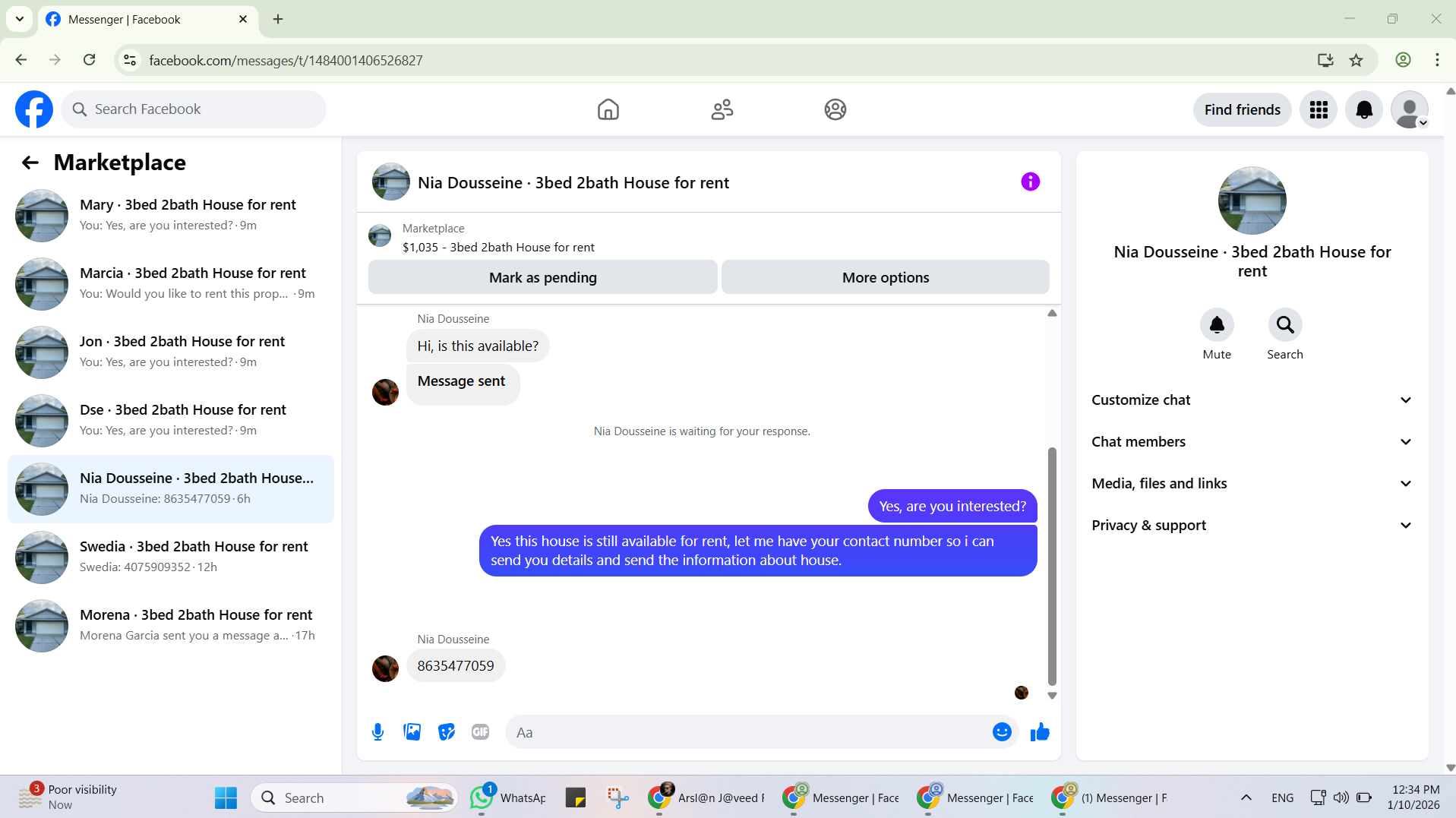Bookmark this page with the star icon
Viewport: 1456px width, 818px height.
(x=1357, y=60)
